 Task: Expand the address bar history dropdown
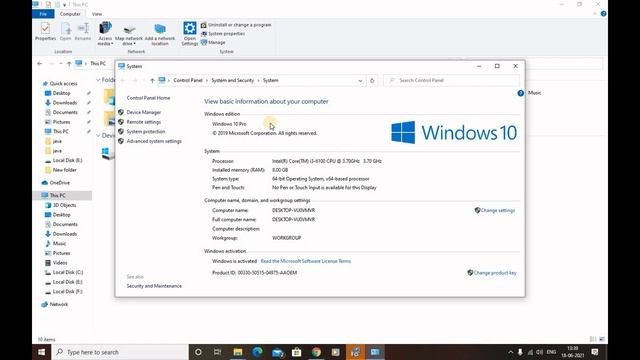click(360, 80)
